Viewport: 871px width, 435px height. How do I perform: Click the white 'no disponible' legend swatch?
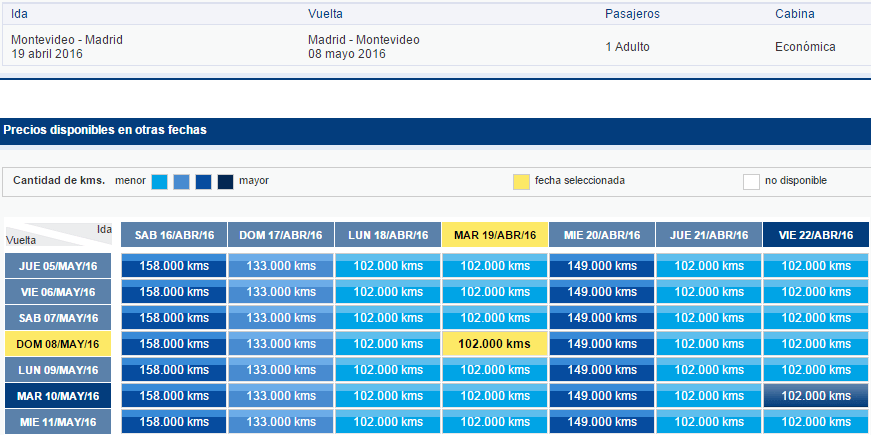click(x=751, y=182)
